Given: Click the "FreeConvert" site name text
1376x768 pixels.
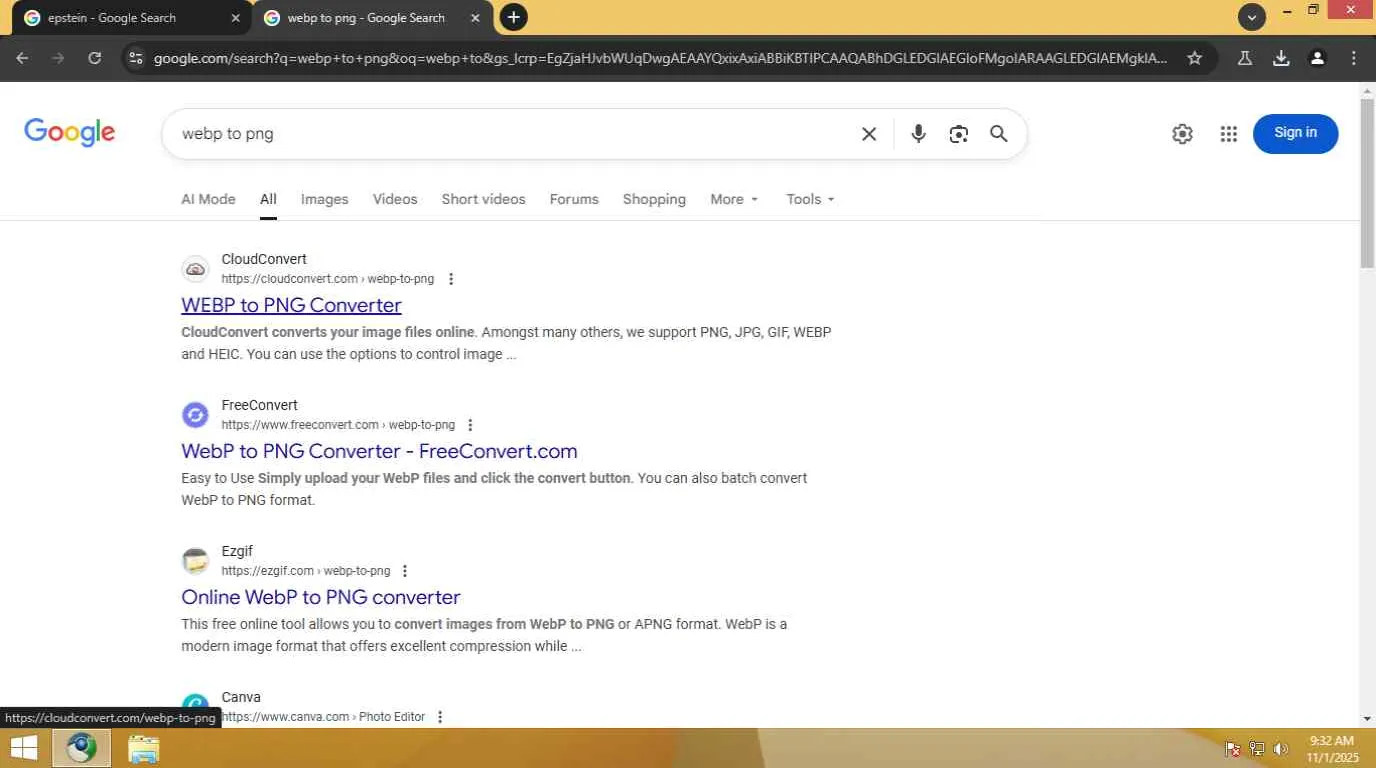Looking at the screenshot, I should 260,405.
